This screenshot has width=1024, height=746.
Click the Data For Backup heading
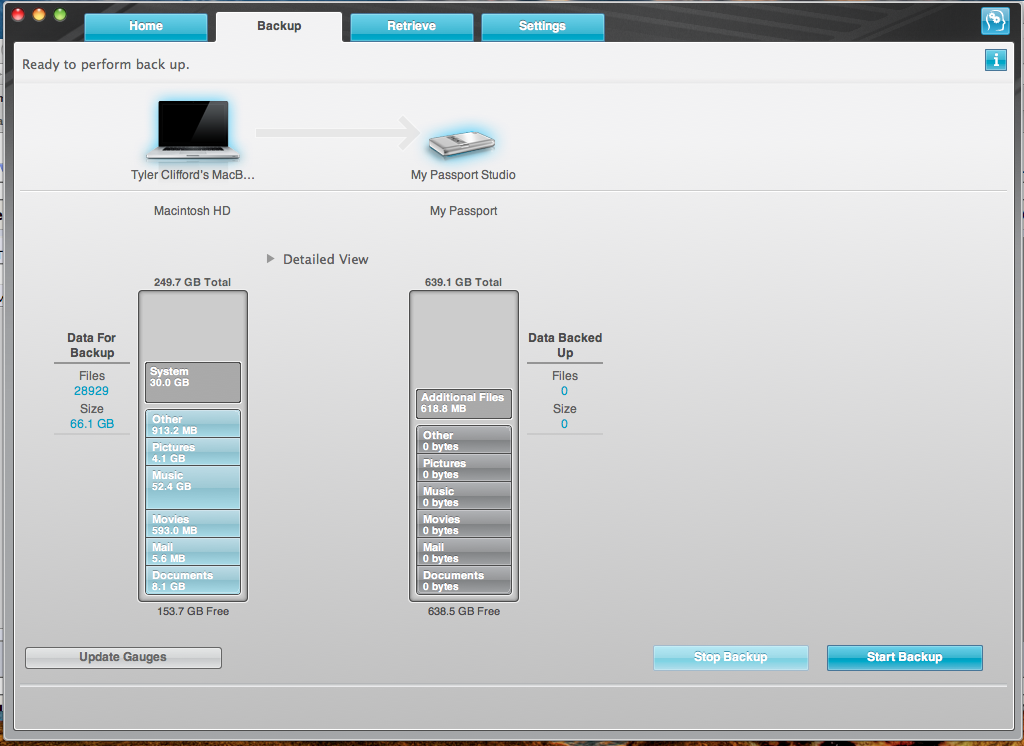91,345
